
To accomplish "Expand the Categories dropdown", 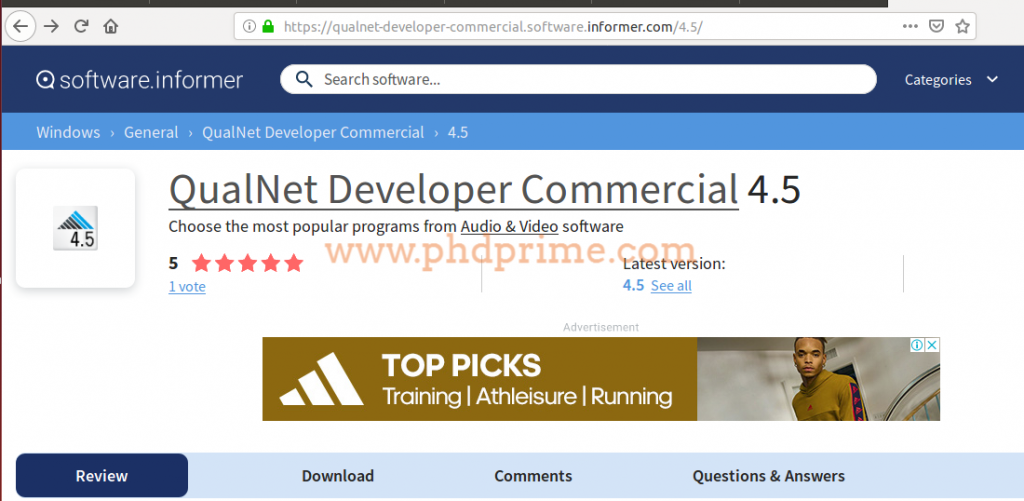I will (951, 80).
